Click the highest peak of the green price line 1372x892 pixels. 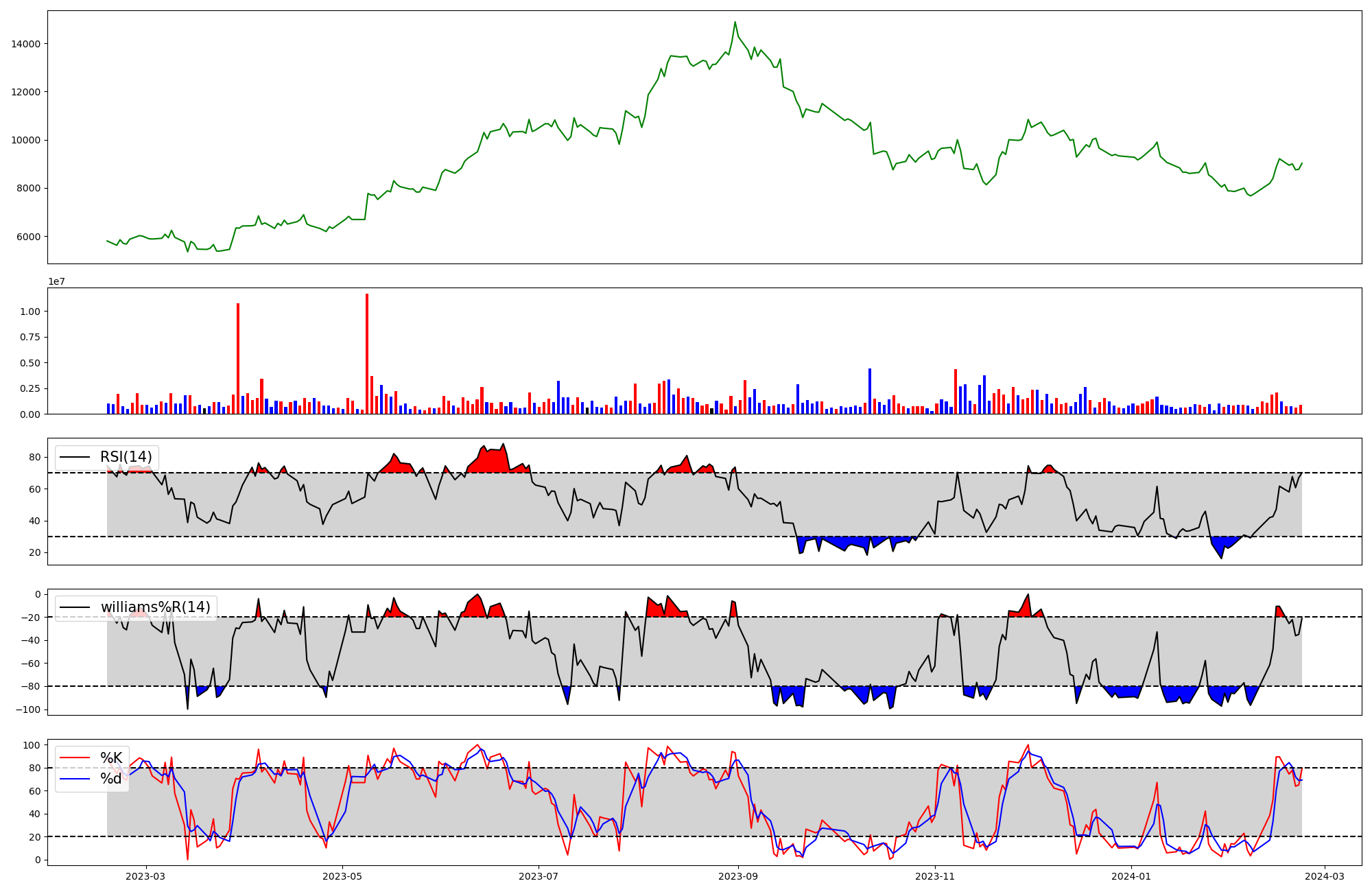click(x=735, y=22)
